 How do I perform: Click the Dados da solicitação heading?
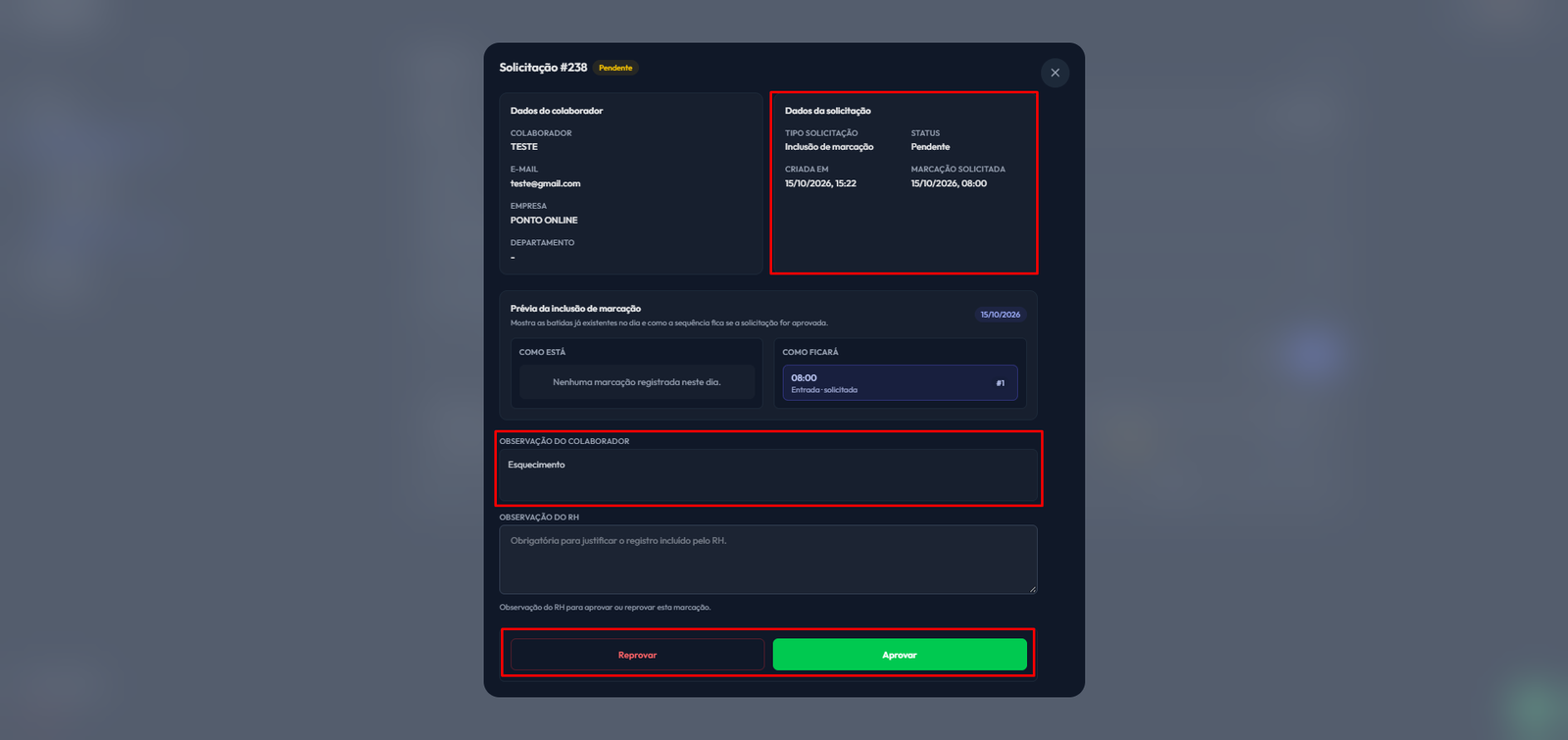pyautogui.click(x=828, y=111)
